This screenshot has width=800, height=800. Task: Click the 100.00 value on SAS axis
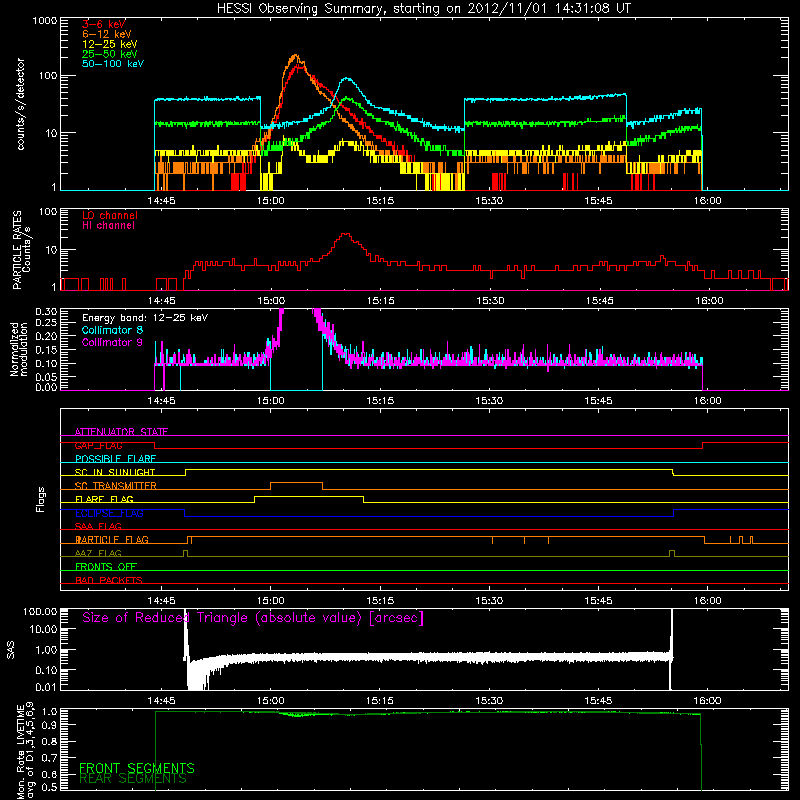tap(40, 611)
